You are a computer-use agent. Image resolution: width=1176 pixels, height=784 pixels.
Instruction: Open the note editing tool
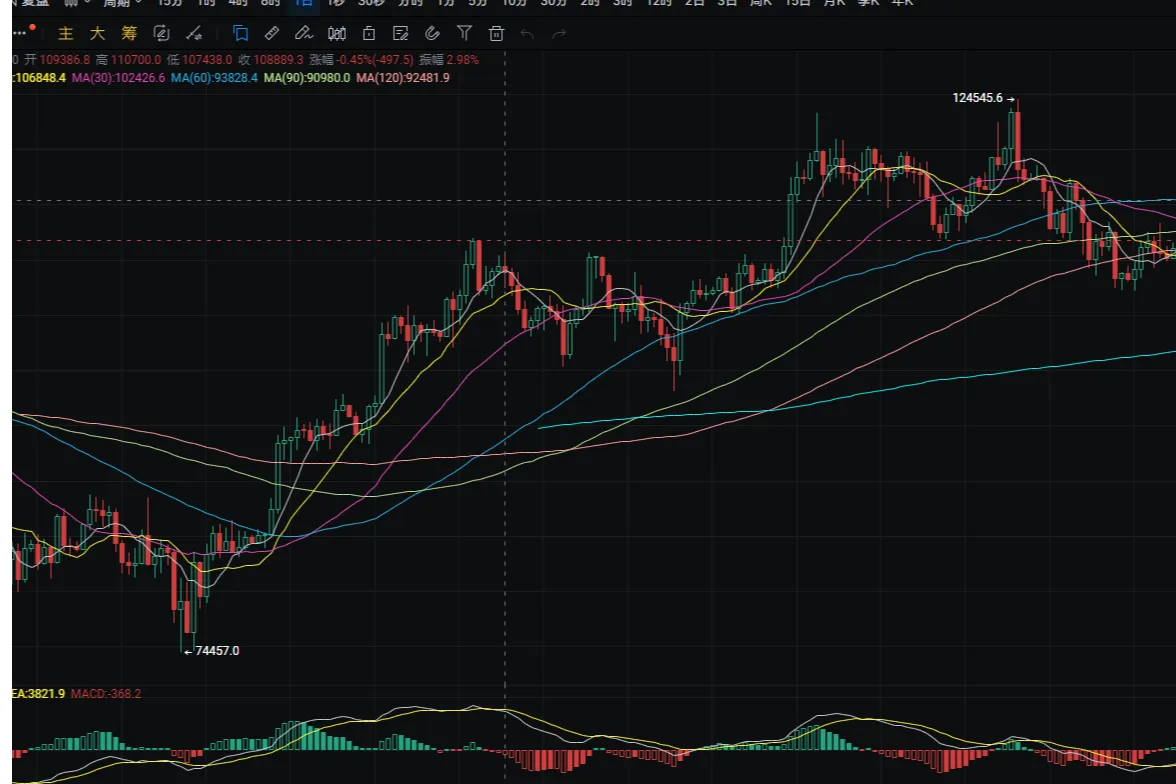pos(400,33)
